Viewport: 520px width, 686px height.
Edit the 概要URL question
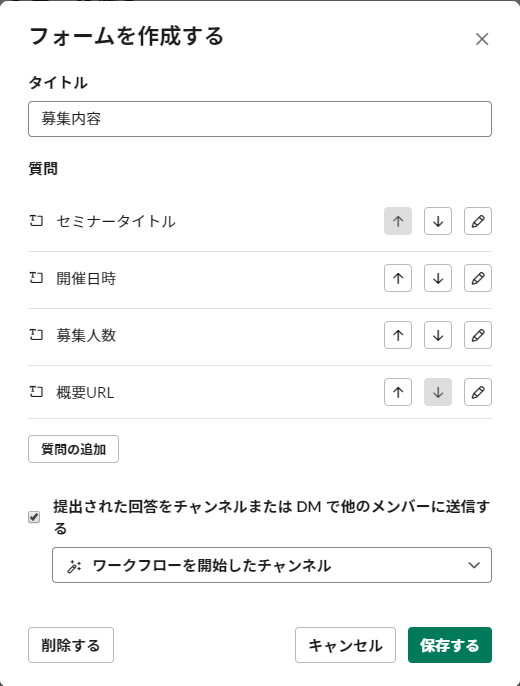478,392
